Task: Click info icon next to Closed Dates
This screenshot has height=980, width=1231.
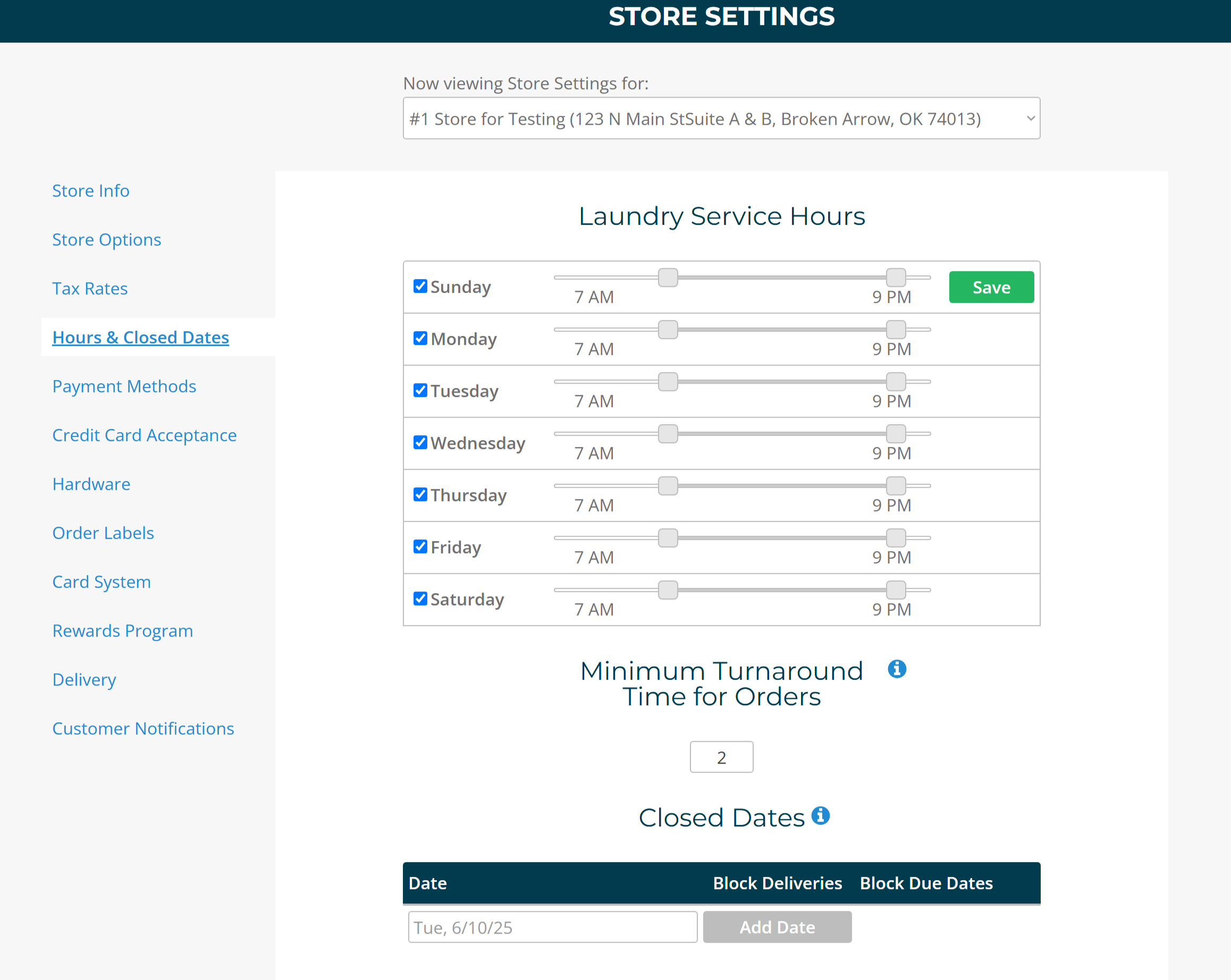Action: click(821, 815)
